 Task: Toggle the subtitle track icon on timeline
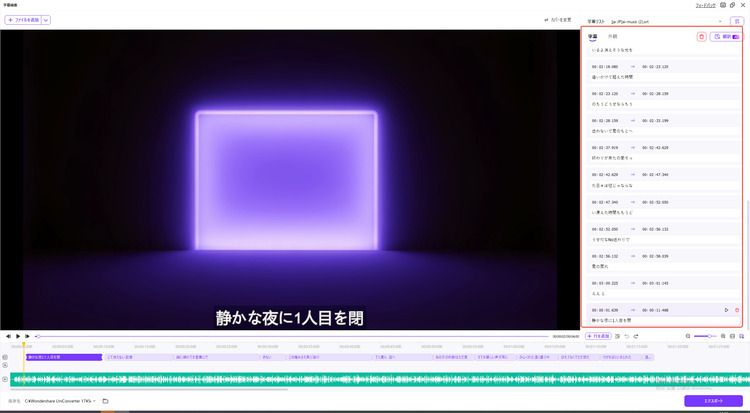tap(5, 357)
